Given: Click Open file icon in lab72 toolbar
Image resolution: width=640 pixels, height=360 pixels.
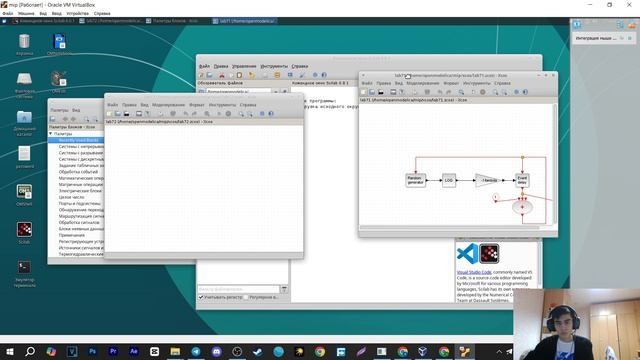Looking at the screenshot, I should point(118,114).
